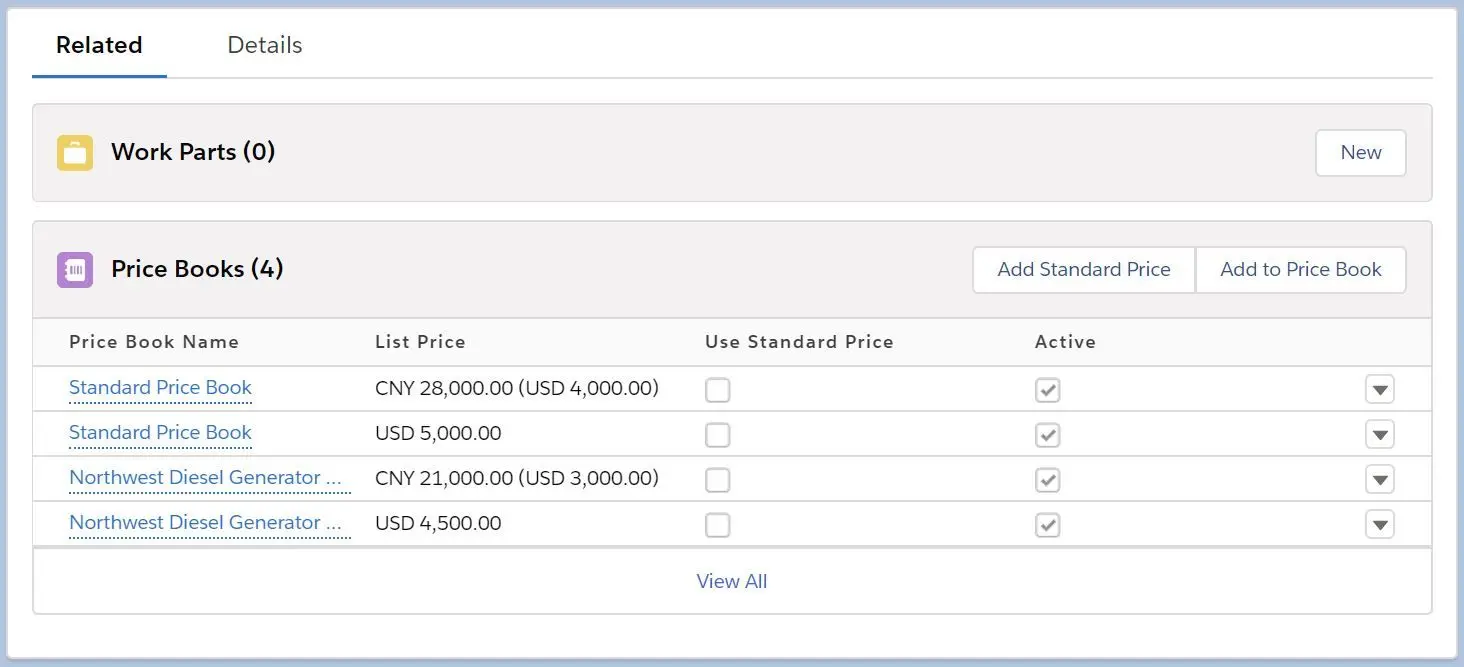Viewport: 1464px width, 667px height.
Task: Open Standard Price Book link priced CNY 28,000.00
Action: tap(160, 388)
